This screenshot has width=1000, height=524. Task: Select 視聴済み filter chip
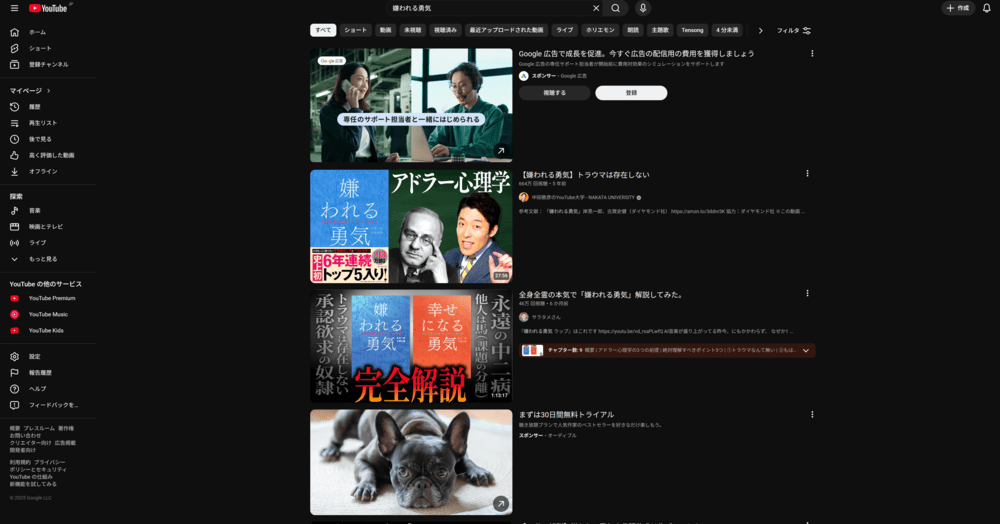click(x=445, y=30)
